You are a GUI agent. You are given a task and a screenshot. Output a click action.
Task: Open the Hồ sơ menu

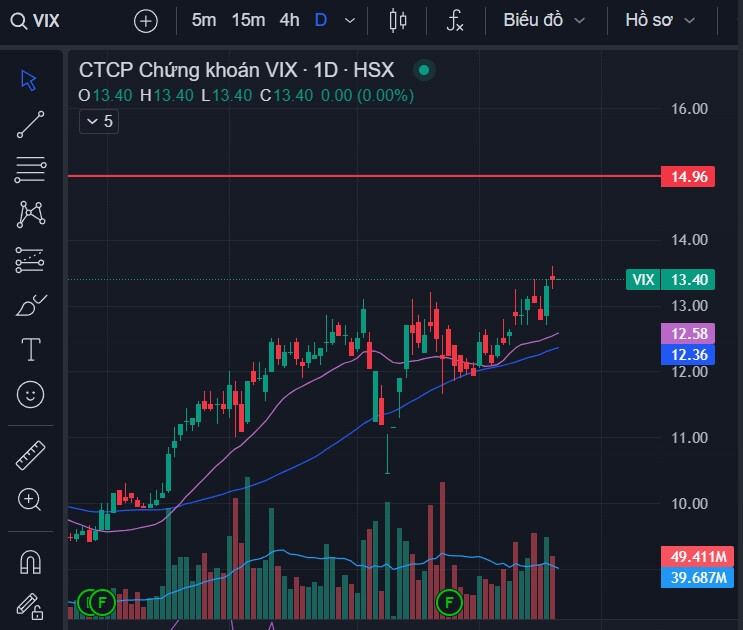[x=658, y=20]
